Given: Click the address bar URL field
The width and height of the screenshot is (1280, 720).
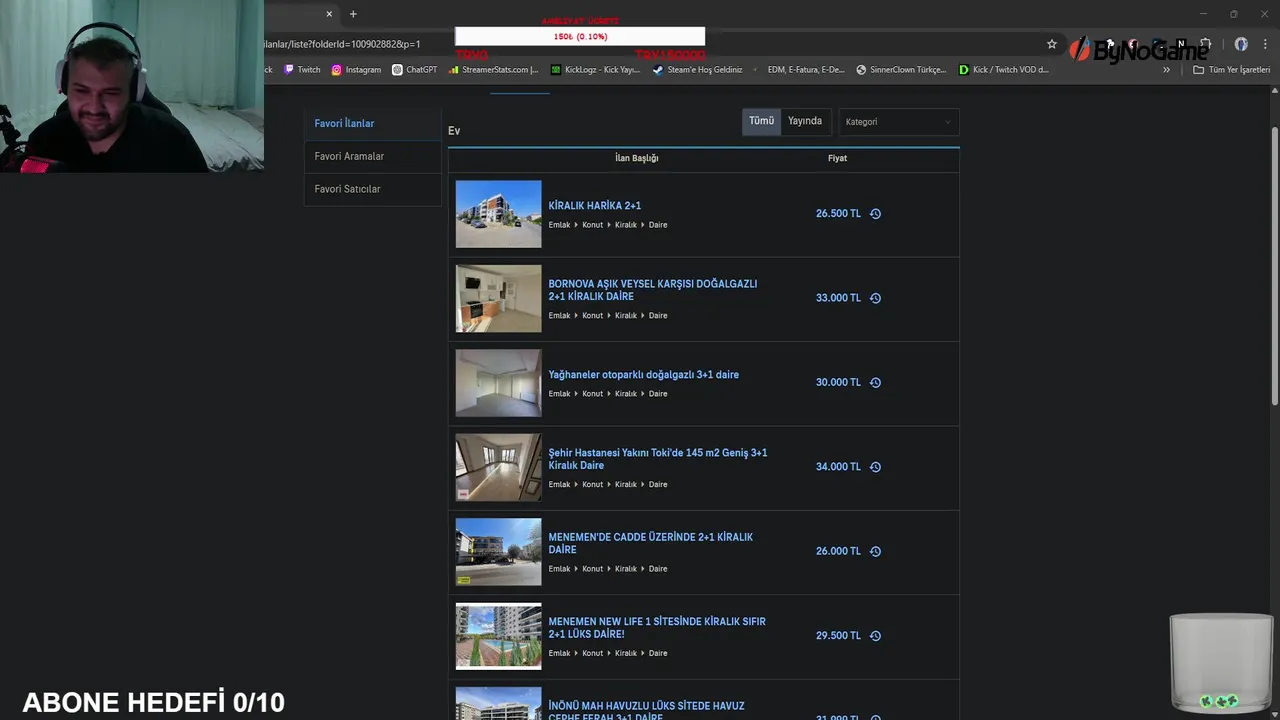Looking at the screenshot, I should click(650, 44).
